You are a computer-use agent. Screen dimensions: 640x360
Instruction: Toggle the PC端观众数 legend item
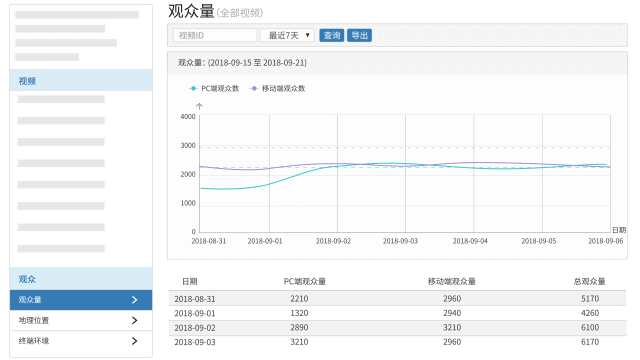coord(214,89)
